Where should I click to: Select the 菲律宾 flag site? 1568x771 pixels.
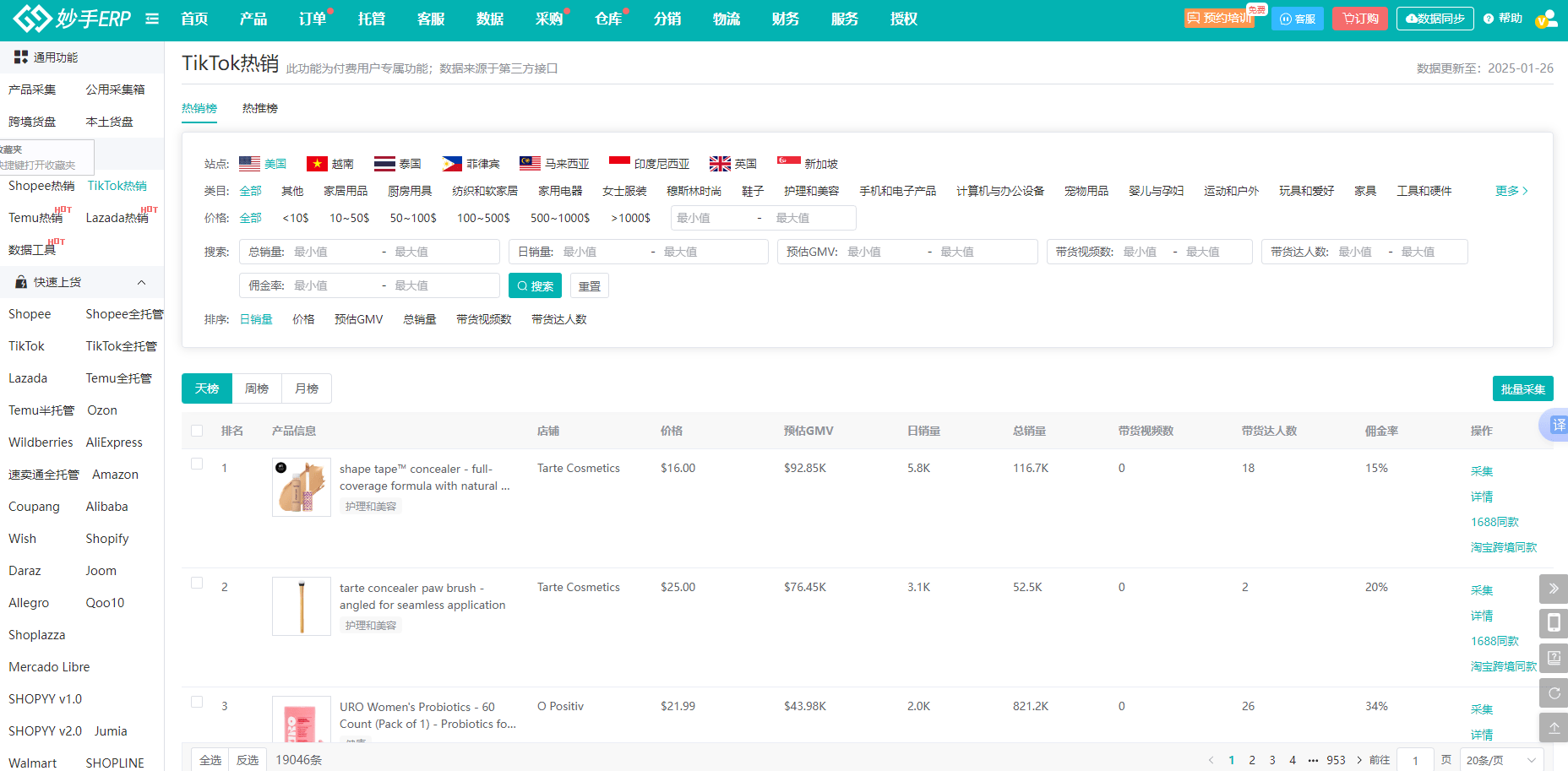coord(452,164)
